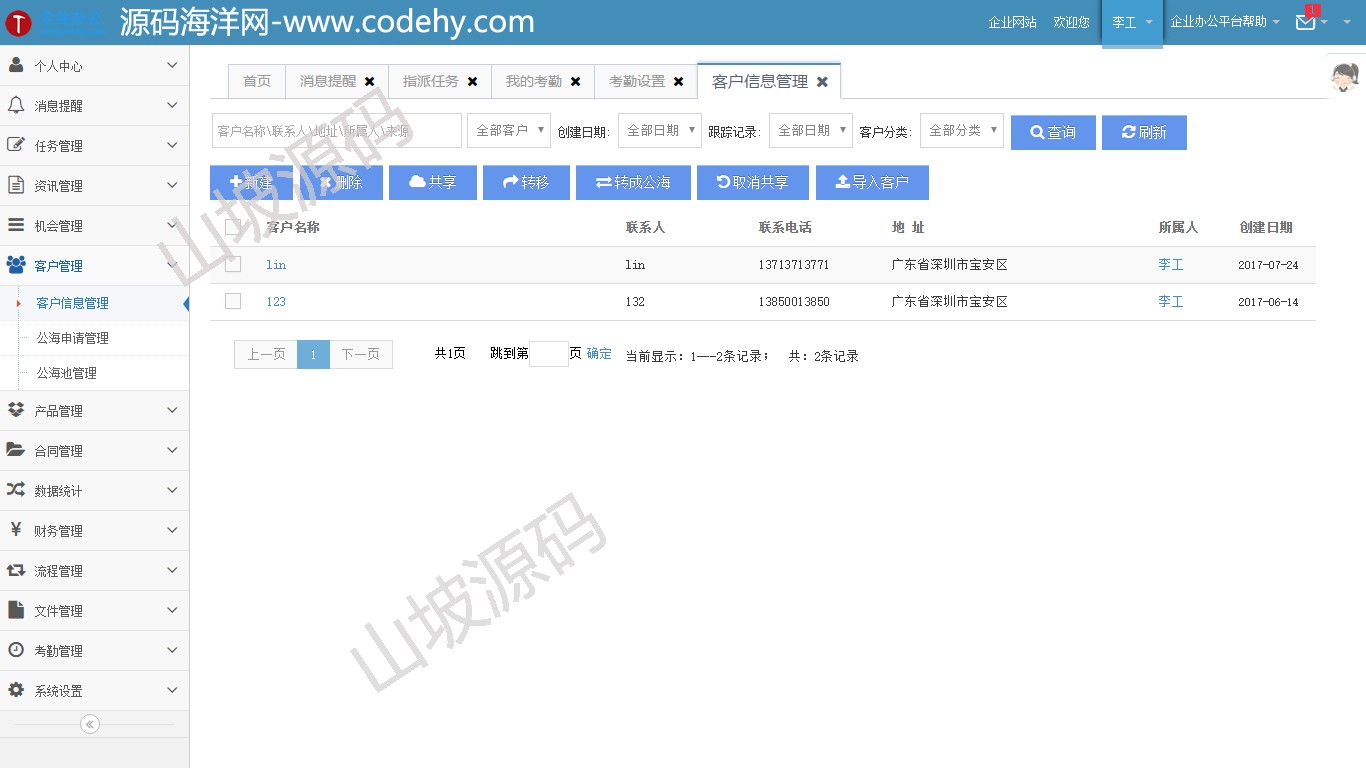The image size is (1366, 768).
Task: Check the checkbox for customer 123
Action: click(233, 301)
